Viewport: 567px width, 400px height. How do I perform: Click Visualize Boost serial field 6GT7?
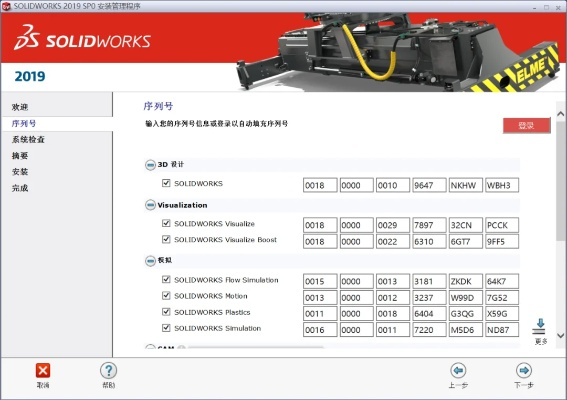pyautogui.click(x=465, y=241)
